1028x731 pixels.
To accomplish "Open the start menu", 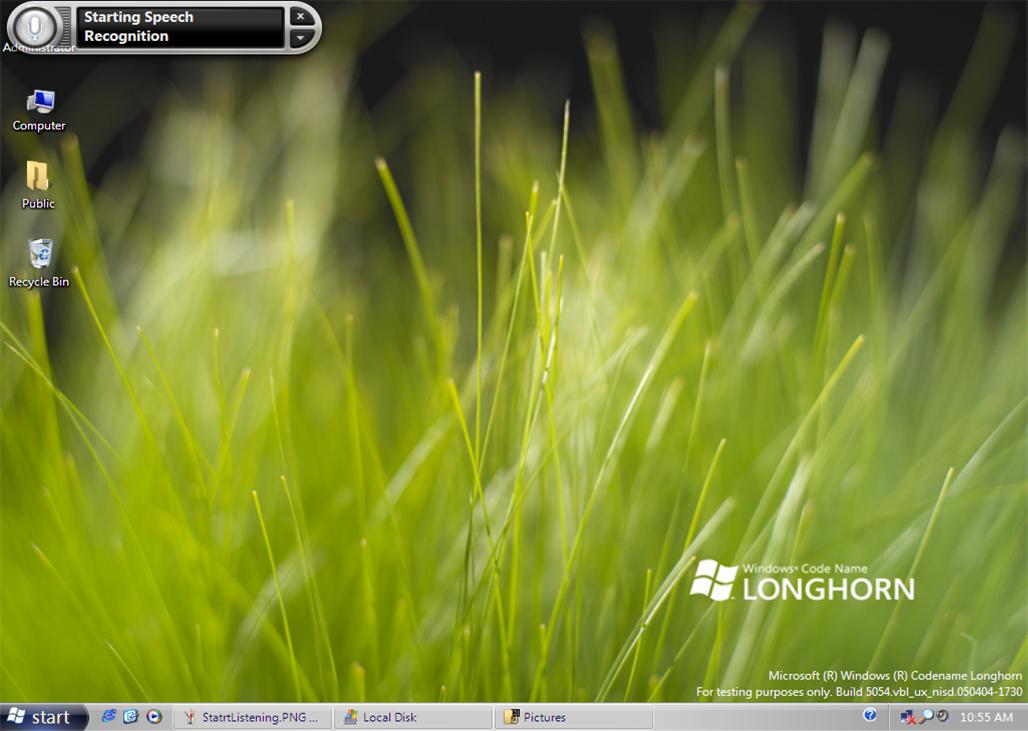I will point(43,717).
